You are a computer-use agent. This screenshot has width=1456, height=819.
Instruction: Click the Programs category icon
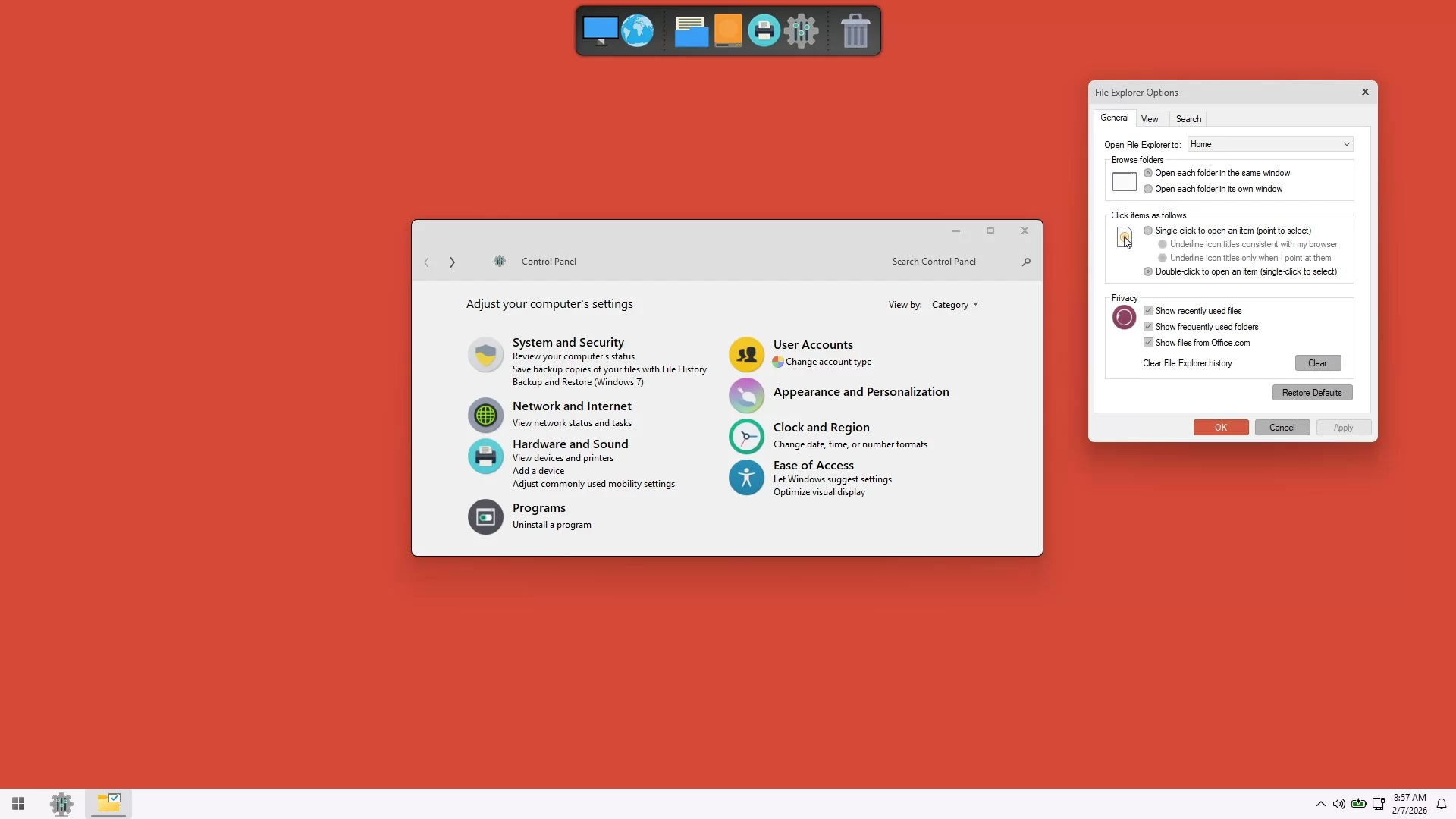[x=485, y=517]
